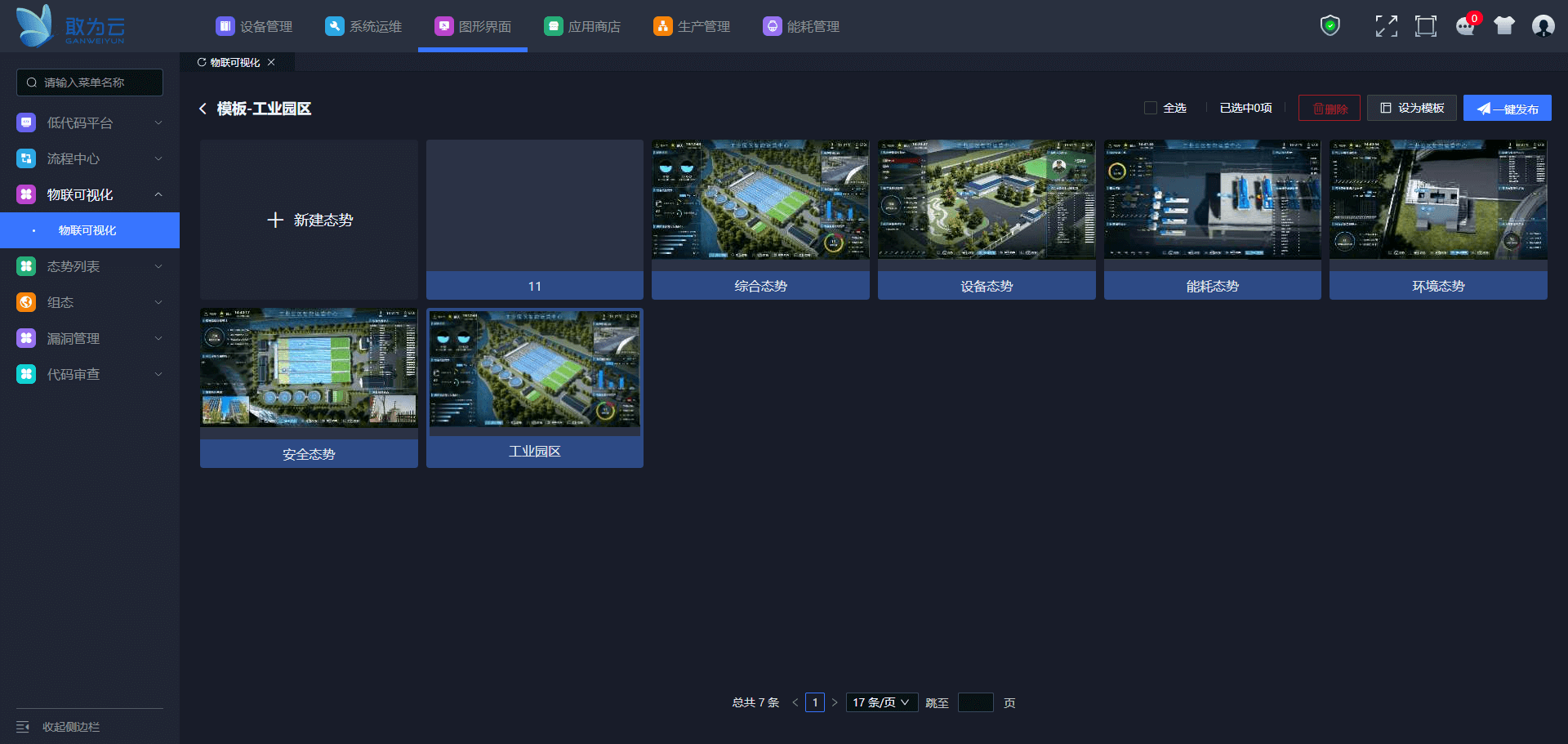Open the 能耗态势 thumbnail card
This screenshot has height=744, width=1568.
(1213, 220)
